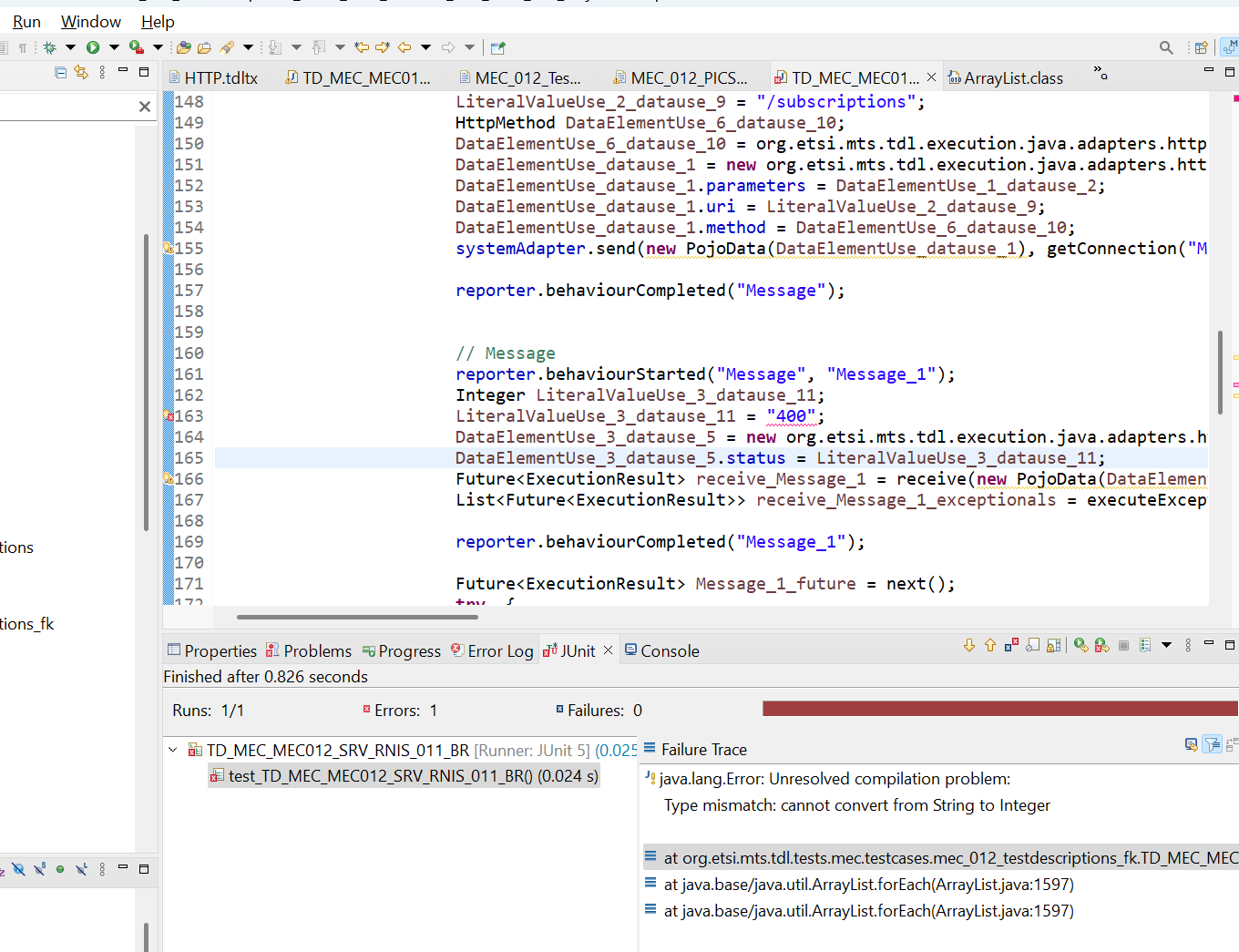Image resolution: width=1239 pixels, height=952 pixels.
Task: Click the Open Type icon in toolbar
Action: coord(184,47)
